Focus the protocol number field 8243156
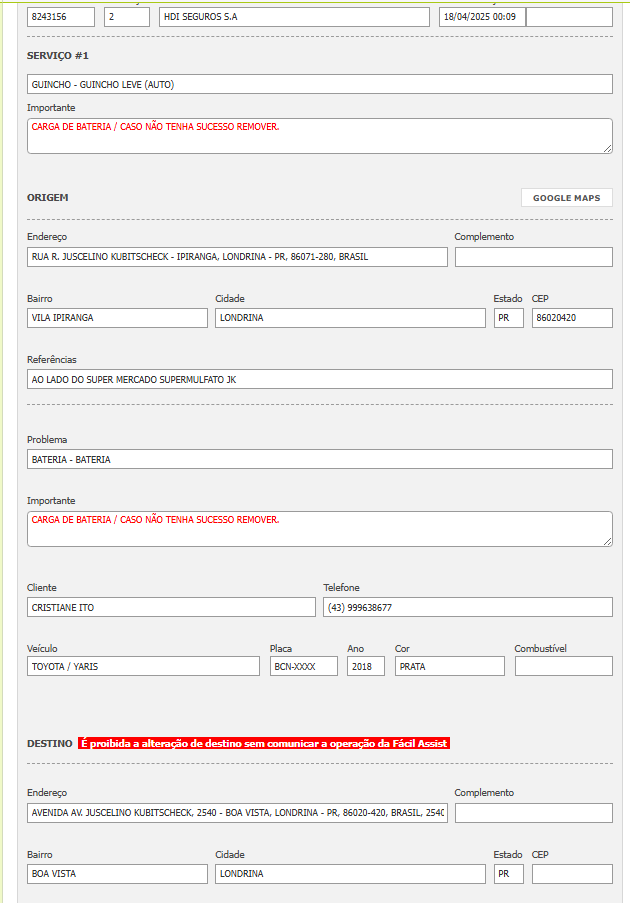This screenshot has width=630, height=903. coord(60,17)
